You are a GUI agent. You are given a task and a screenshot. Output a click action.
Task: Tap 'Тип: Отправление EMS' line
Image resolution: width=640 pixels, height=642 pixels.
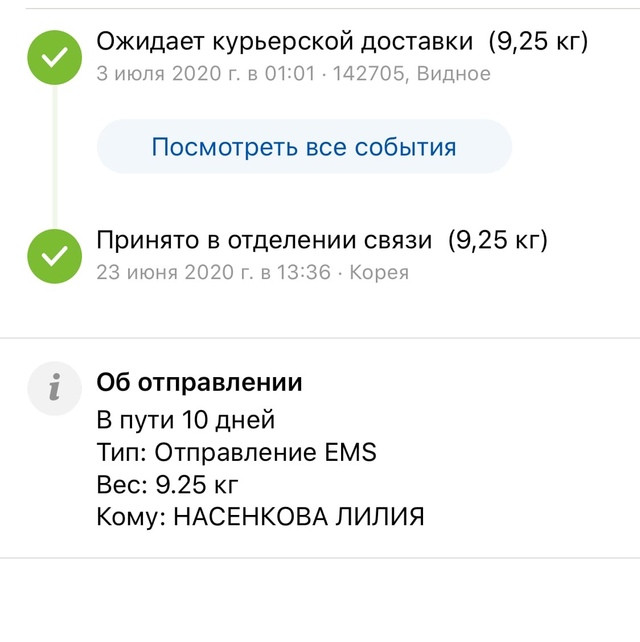(236, 452)
